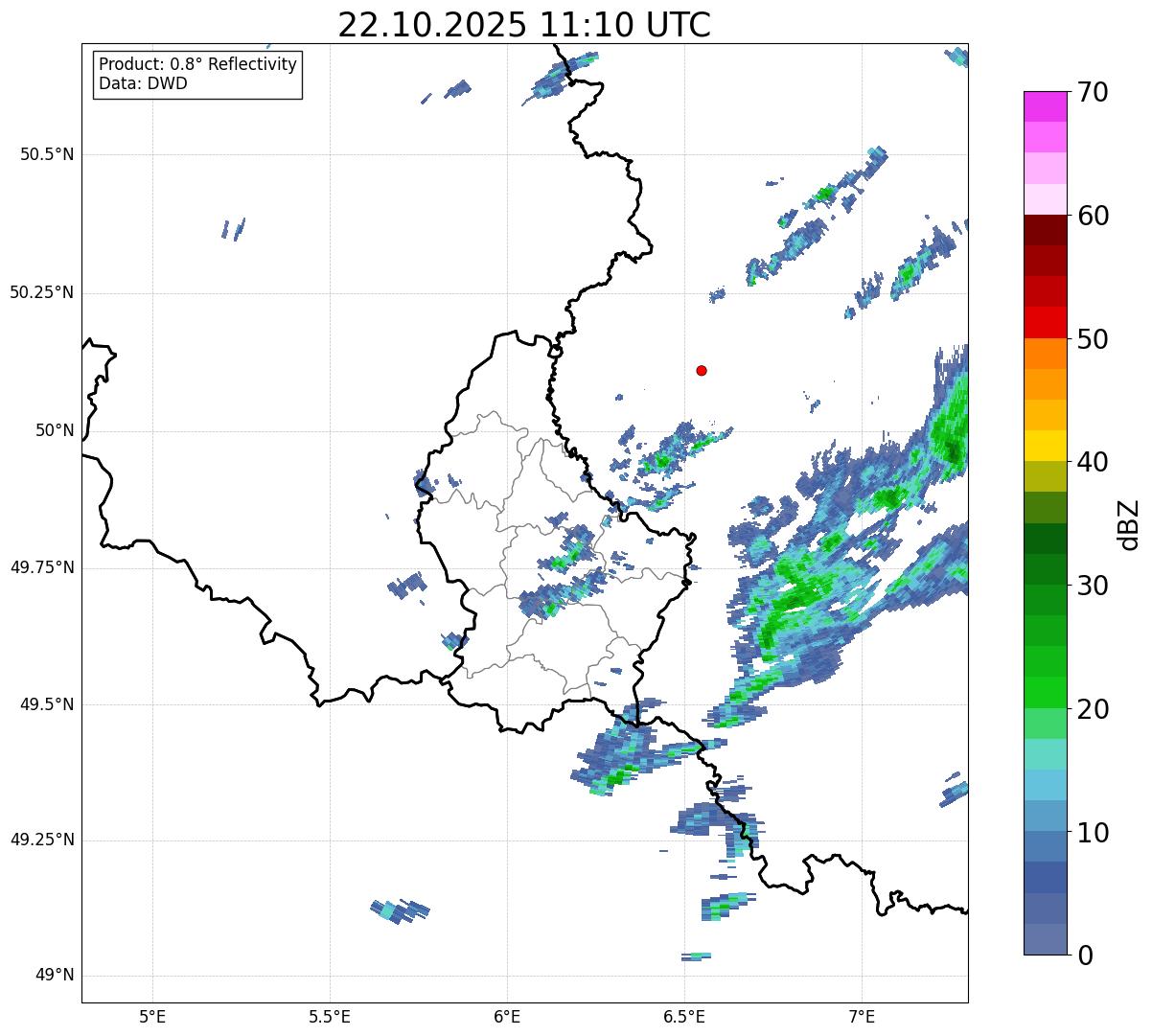Click the 20 tick on the colorbar
1152x1036 pixels.
pos(1093,709)
